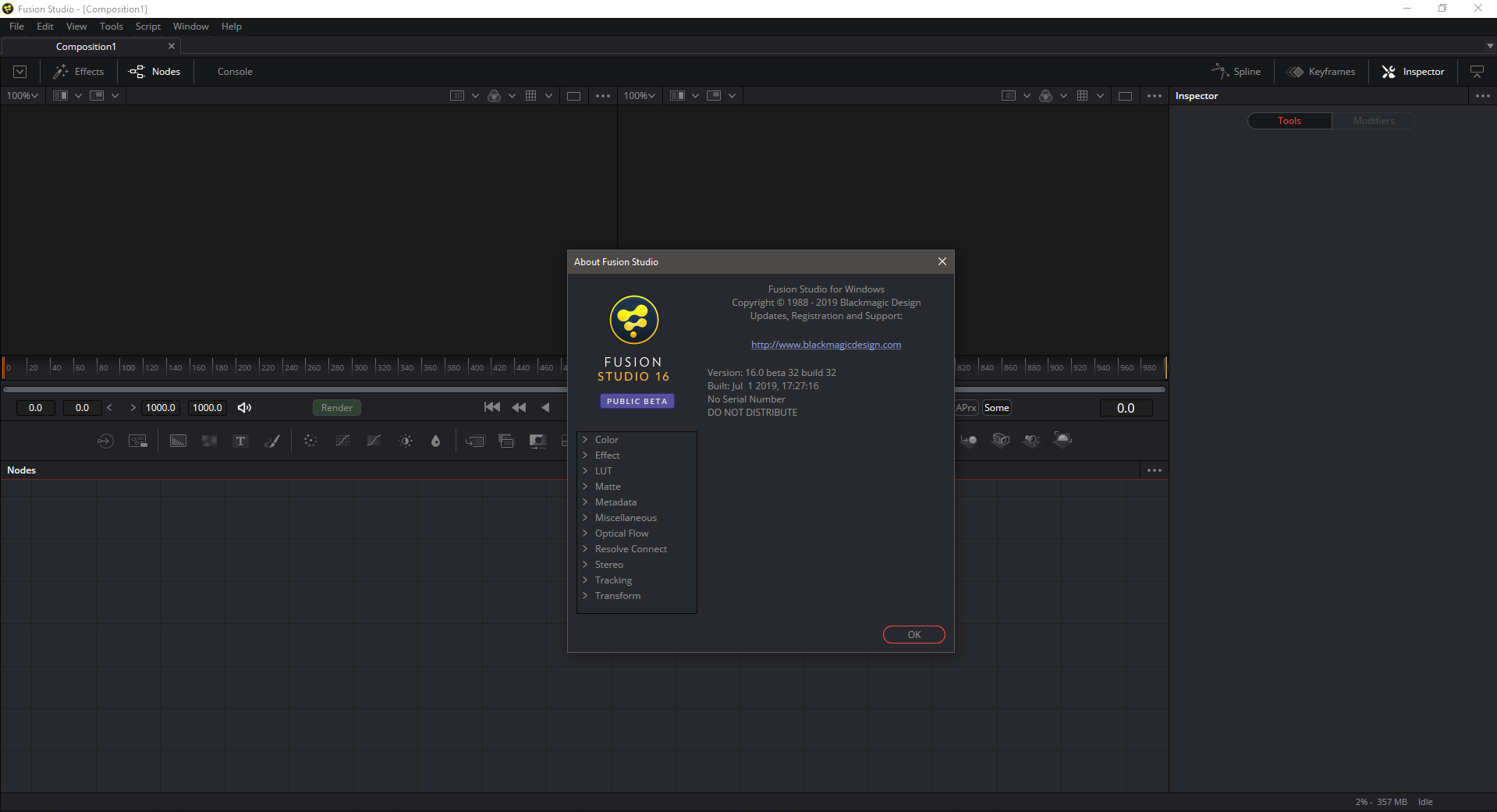Switch to the Composition1 tab

pos(86,47)
